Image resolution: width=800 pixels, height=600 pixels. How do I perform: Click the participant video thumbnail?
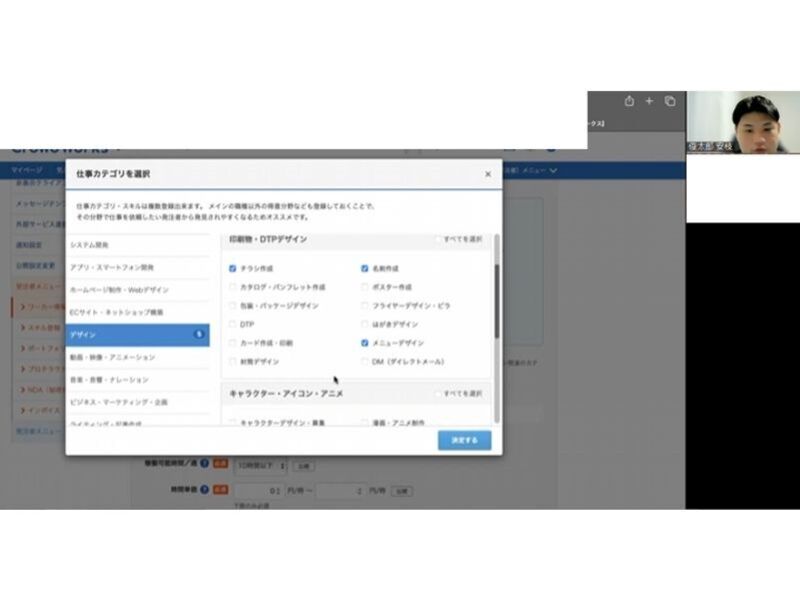pos(742,122)
